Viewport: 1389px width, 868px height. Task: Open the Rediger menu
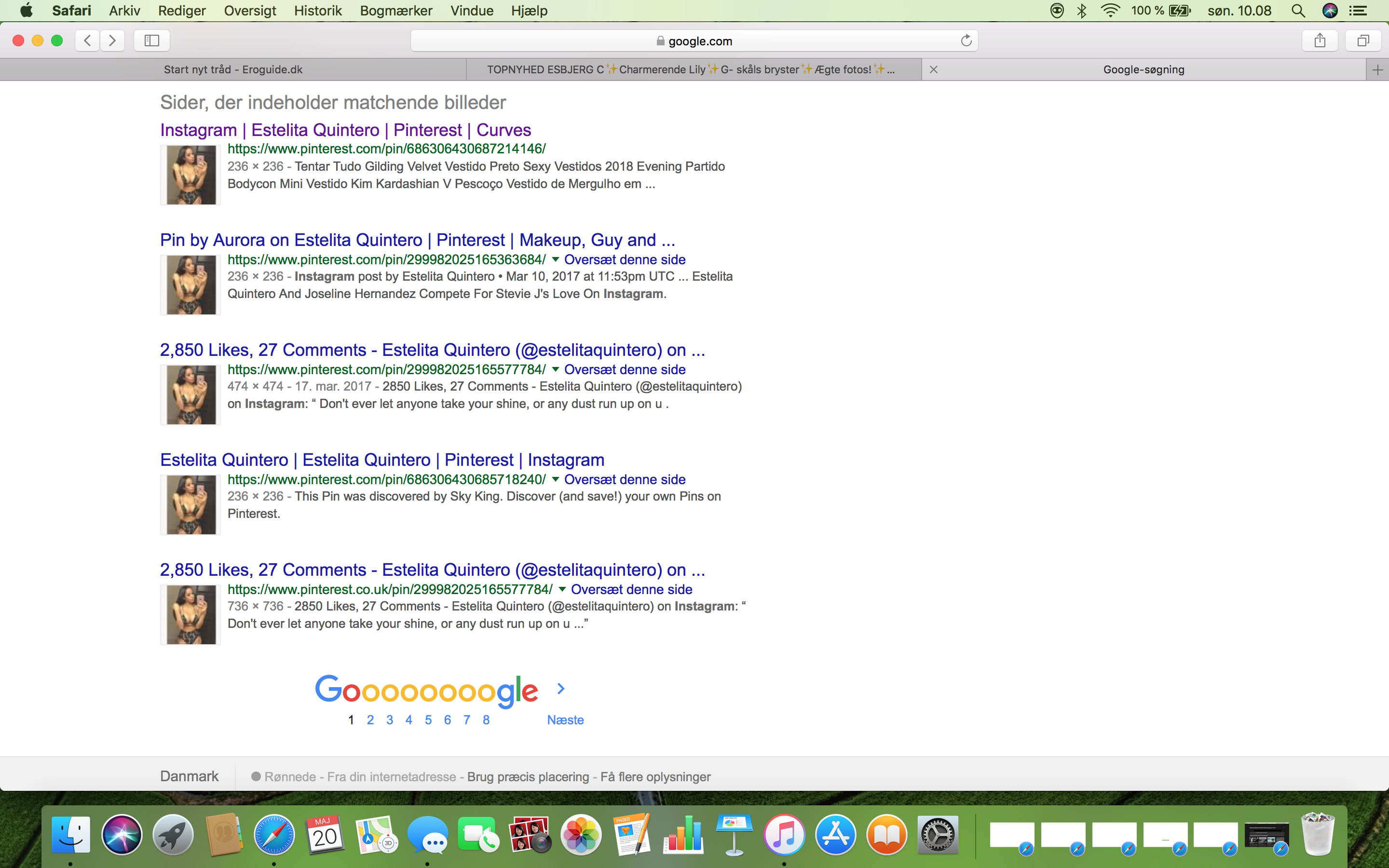pyautogui.click(x=182, y=10)
